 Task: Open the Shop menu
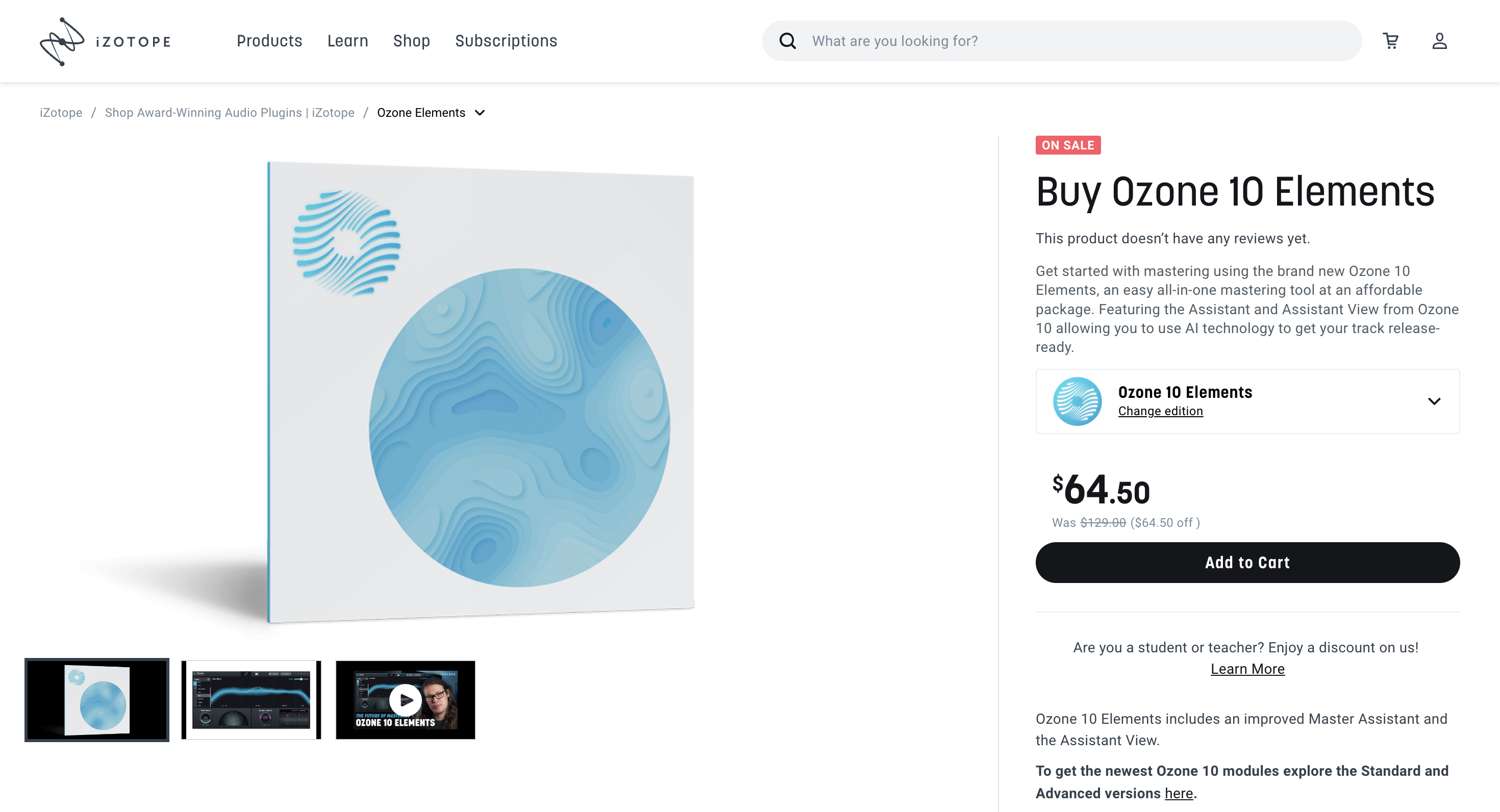[411, 41]
